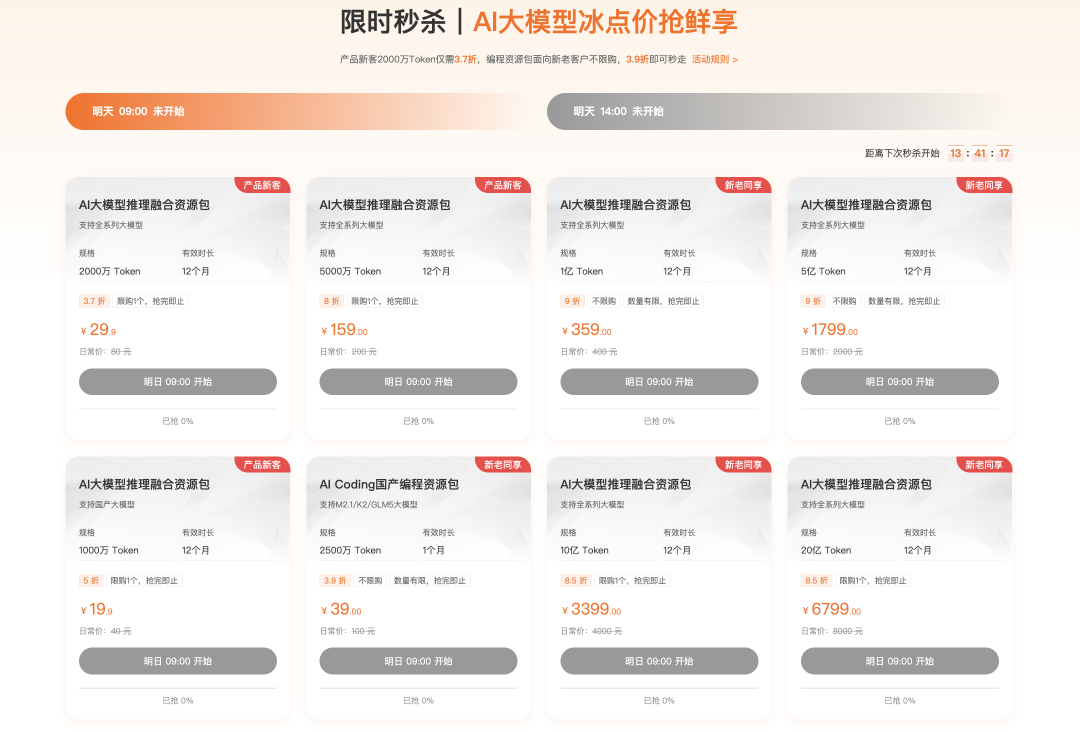Screen dimensions: 1080x732
Task: Click the 8 折 discount tag
Action: [x=331, y=301]
